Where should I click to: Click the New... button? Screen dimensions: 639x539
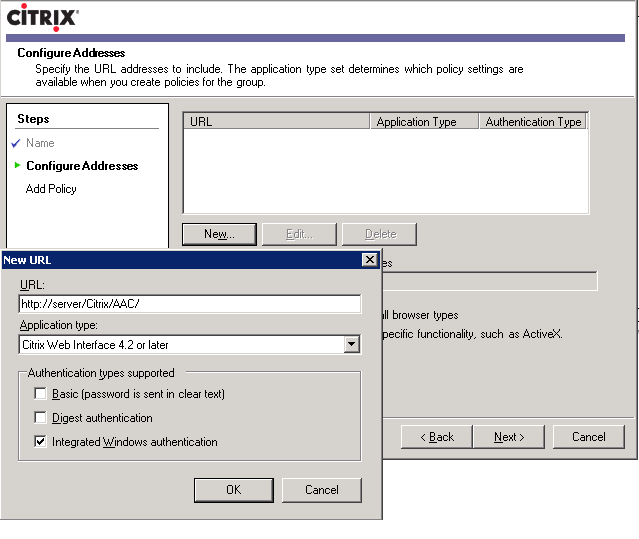point(219,234)
